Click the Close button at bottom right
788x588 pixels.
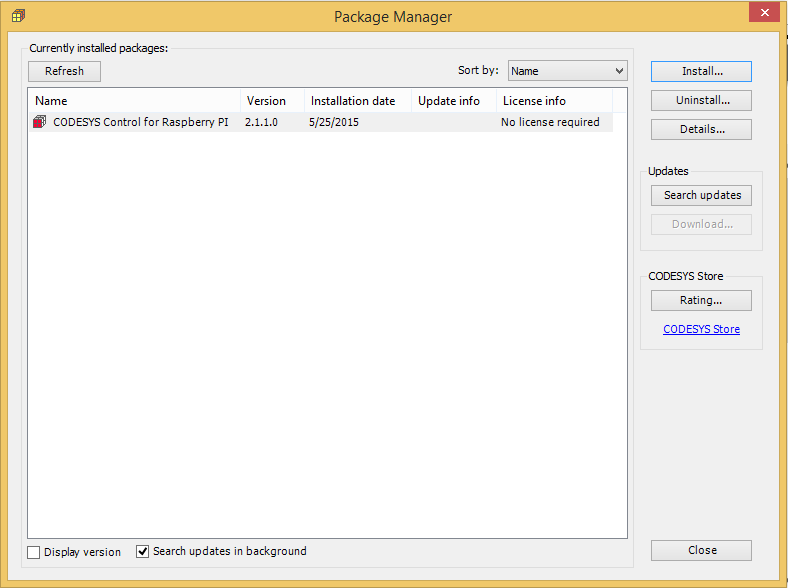click(702, 550)
